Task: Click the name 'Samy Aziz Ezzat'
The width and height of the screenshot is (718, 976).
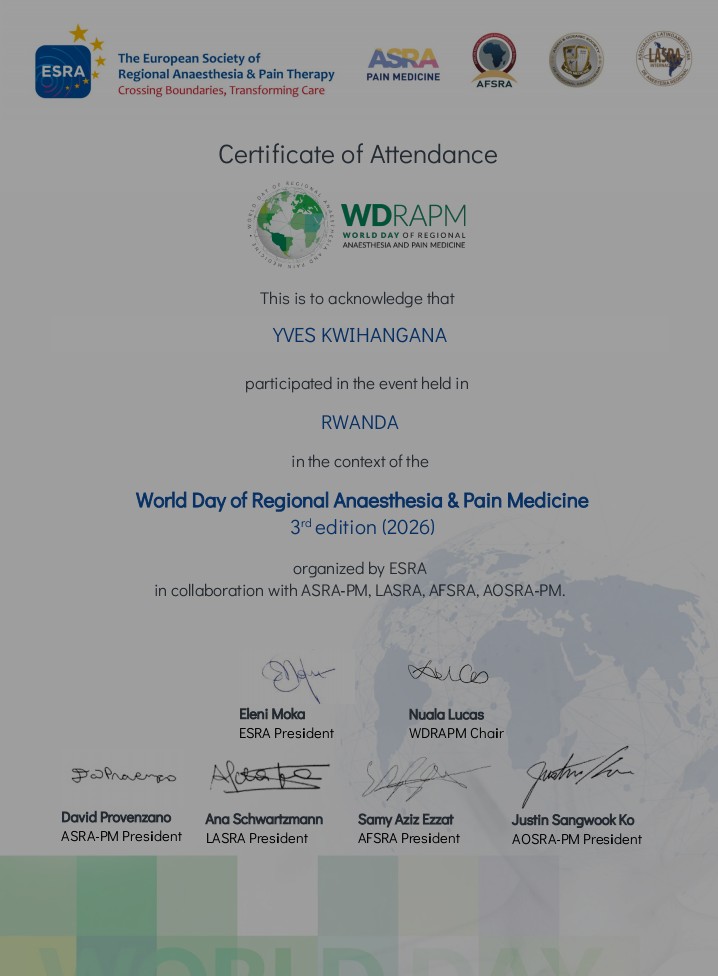Action: (x=406, y=820)
